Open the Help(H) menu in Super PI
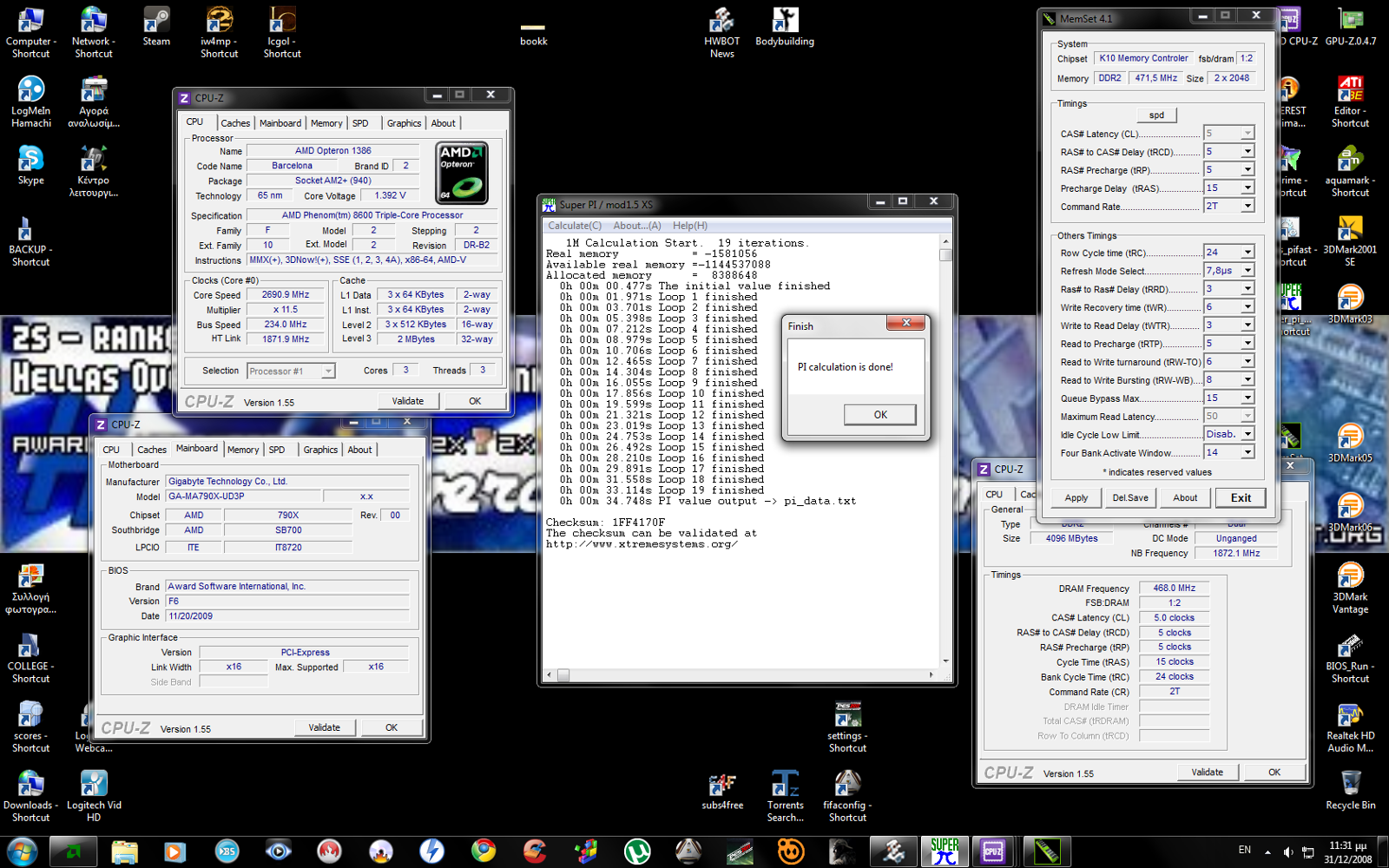 (x=690, y=226)
